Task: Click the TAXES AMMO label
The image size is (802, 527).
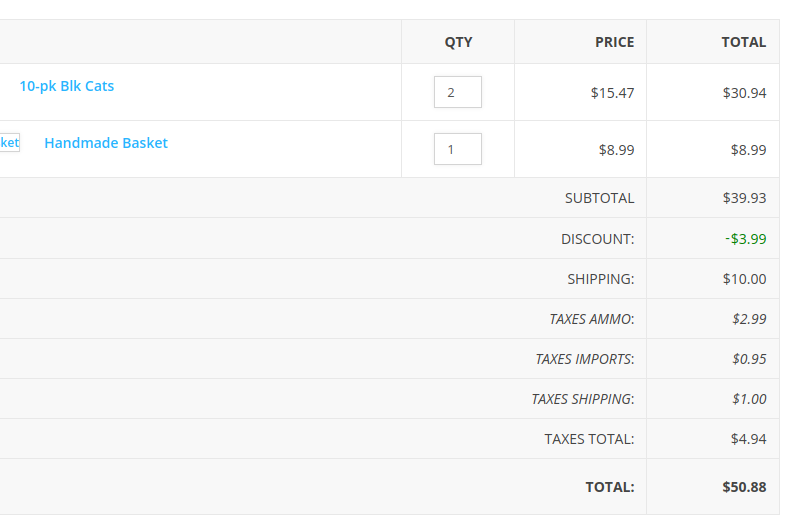Action: 592,319
